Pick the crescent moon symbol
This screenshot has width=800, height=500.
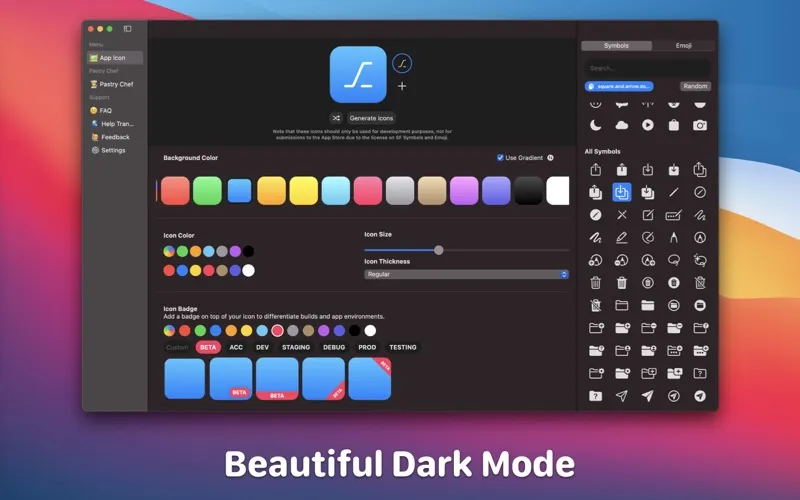[595, 125]
